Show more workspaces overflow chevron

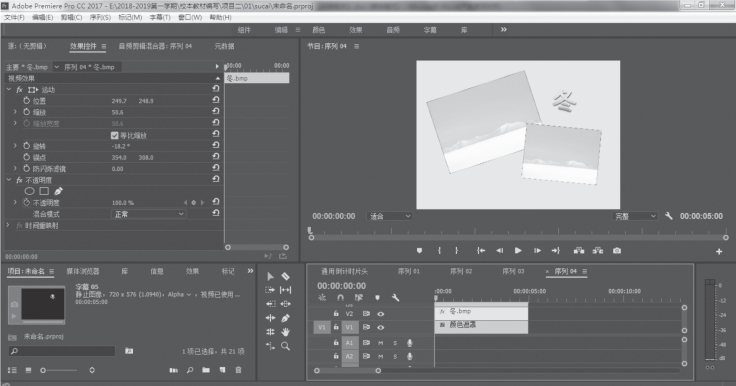[504, 30]
